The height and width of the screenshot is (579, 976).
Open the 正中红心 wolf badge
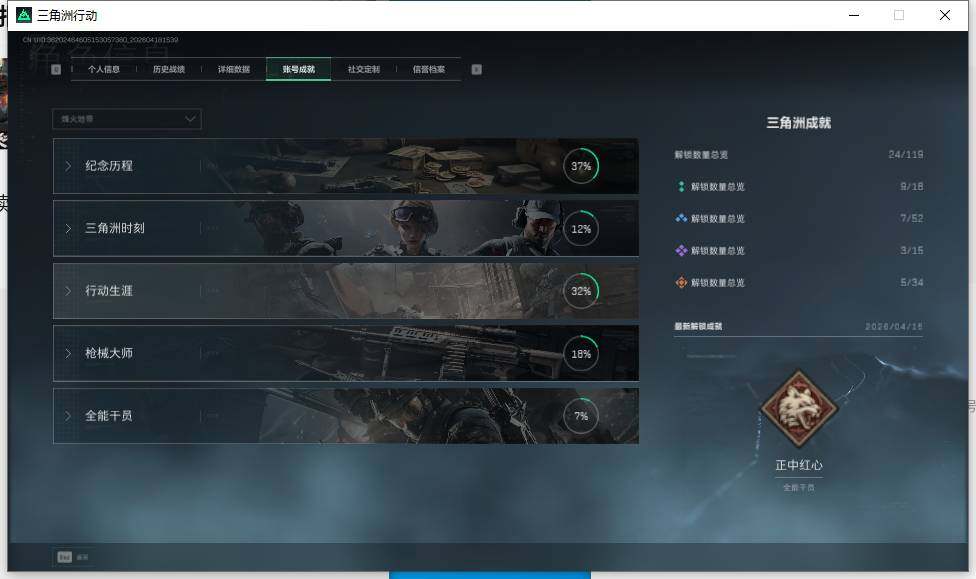click(799, 408)
